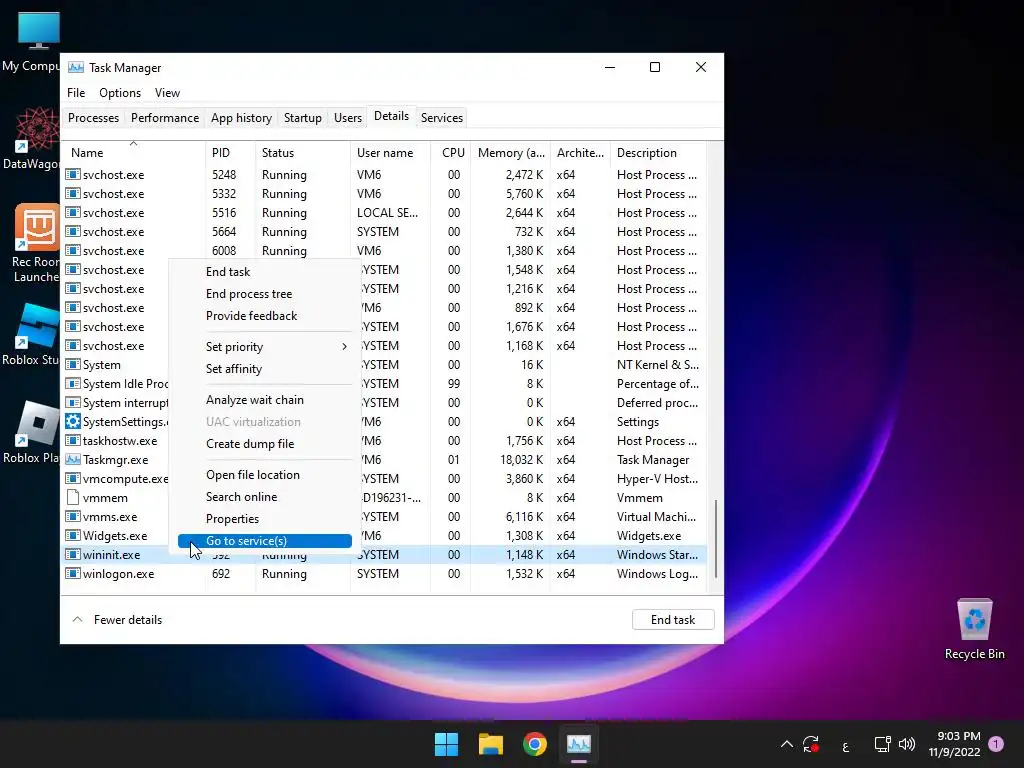The image size is (1024, 768).
Task: Show hidden tray icons chevron
Action: 787,744
